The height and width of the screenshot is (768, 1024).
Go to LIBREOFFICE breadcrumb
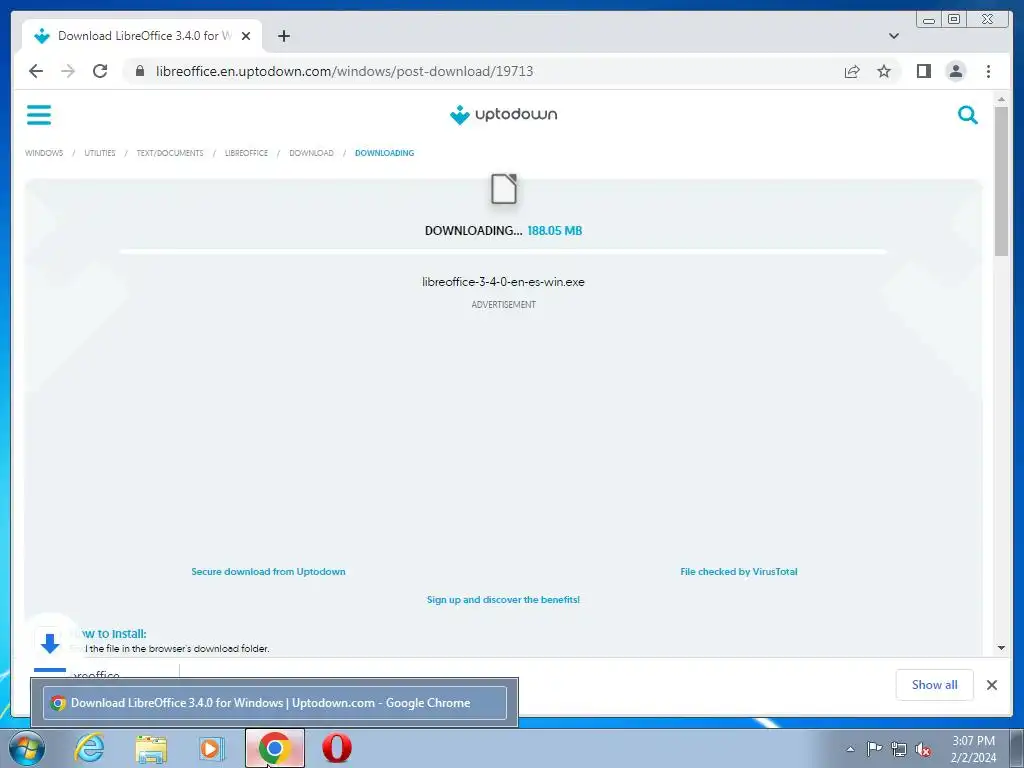[246, 153]
